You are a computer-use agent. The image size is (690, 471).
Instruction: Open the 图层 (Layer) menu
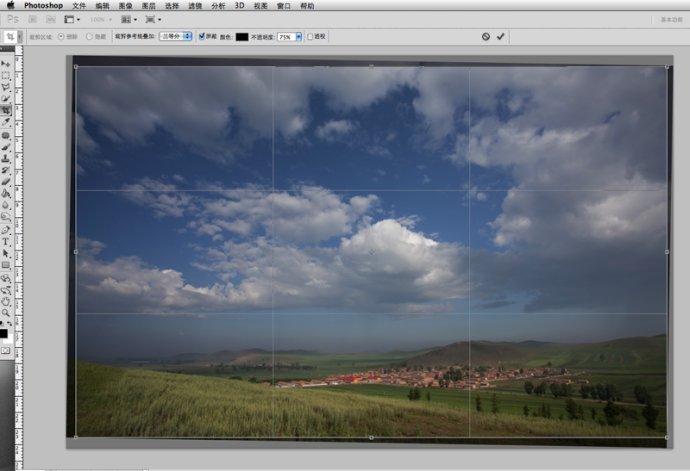[x=148, y=5]
